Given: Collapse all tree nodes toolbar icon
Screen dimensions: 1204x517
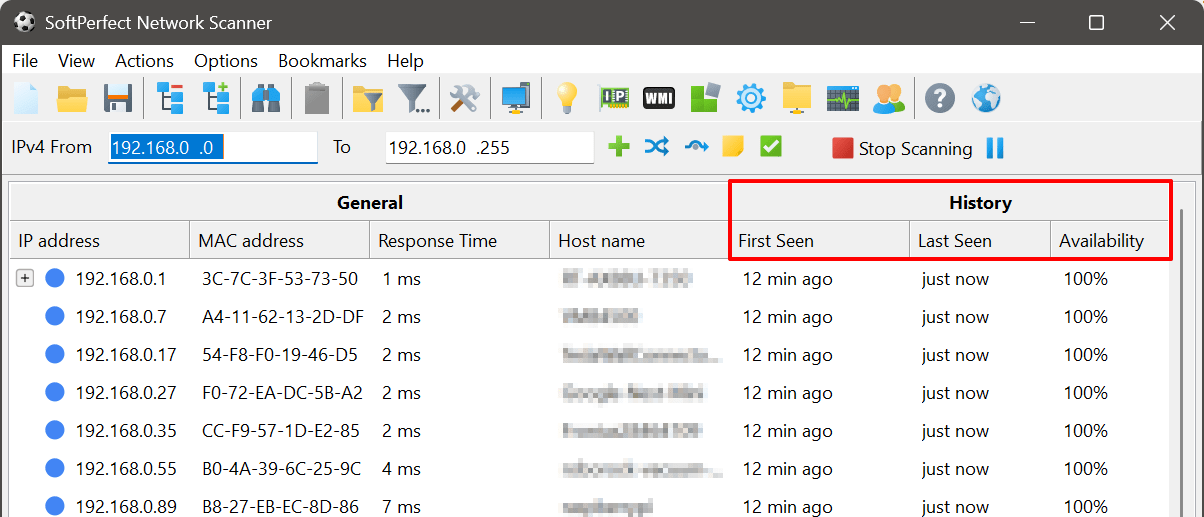Looking at the screenshot, I should click(x=171, y=98).
